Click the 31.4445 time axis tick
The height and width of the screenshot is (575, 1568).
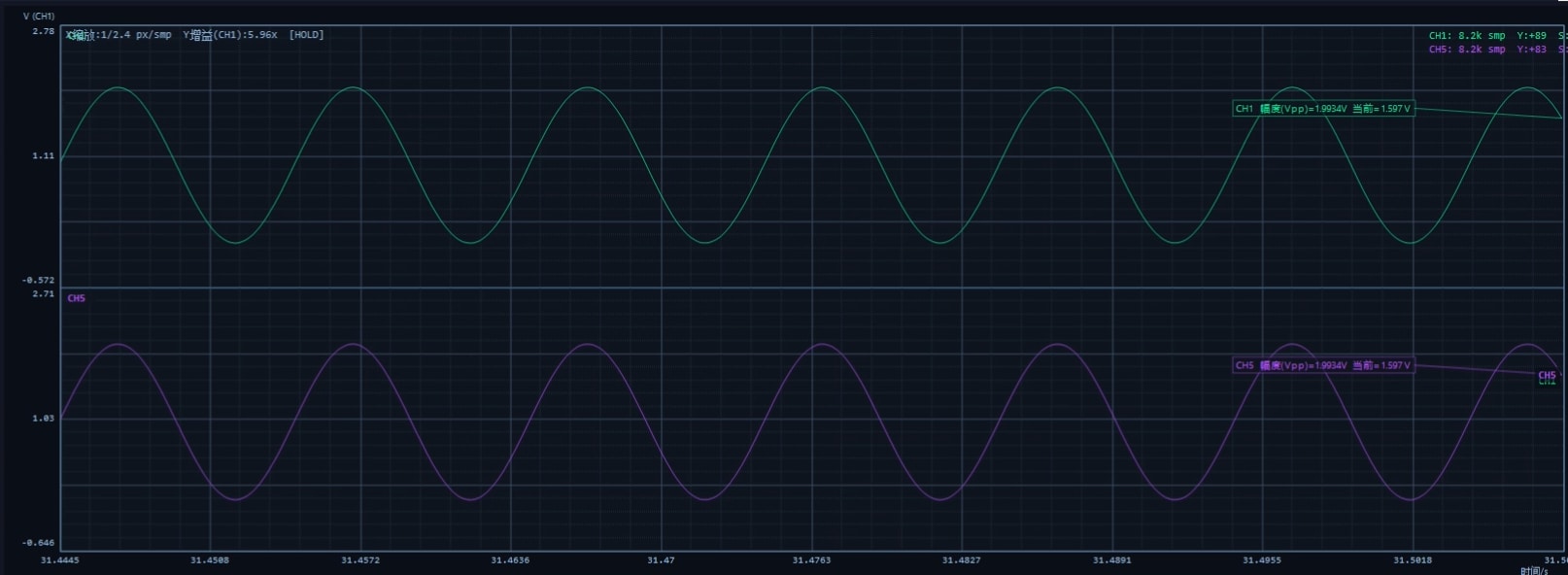tap(60, 560)
